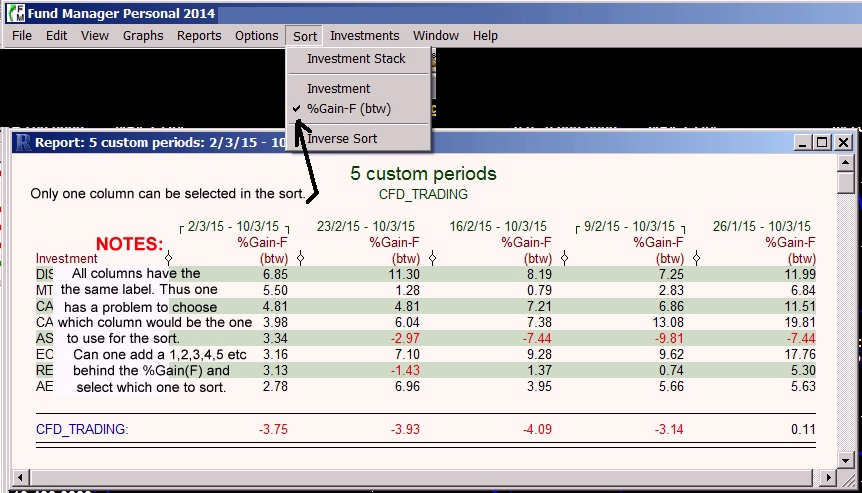Open the Help menu
The image size is (862, 493).
[485, 36]
